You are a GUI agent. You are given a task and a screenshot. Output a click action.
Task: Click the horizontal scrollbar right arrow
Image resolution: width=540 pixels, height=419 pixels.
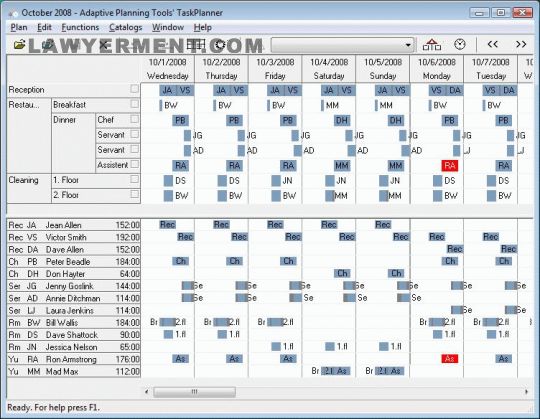coord(526,391)
